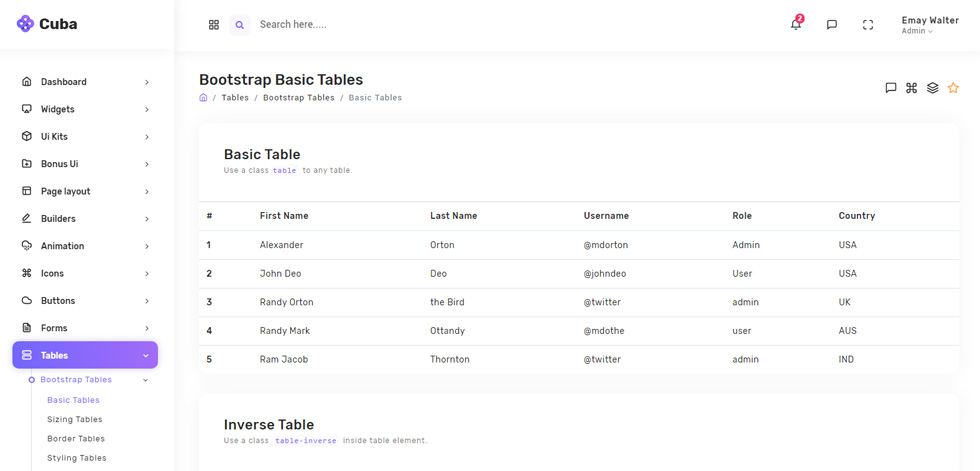980x471 pixels.
Task: Click the breadcrumb home icon
Action: click(x=203, y=97)
